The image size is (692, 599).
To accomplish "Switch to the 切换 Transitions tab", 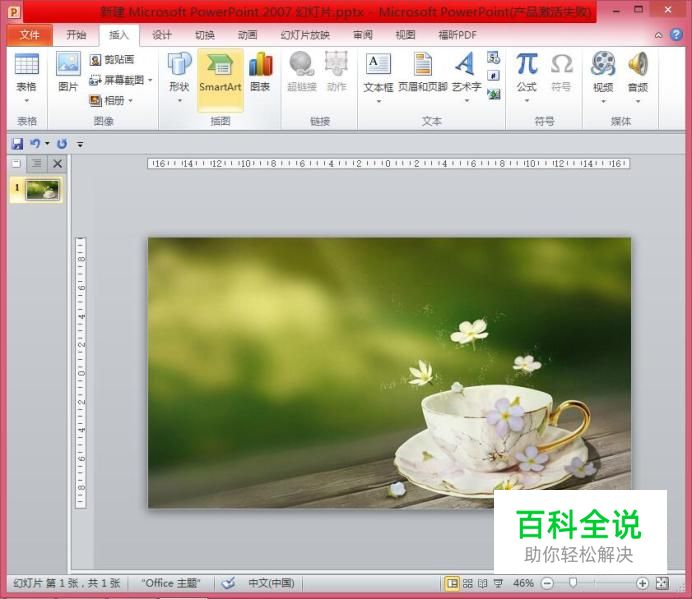I will 204,35.
